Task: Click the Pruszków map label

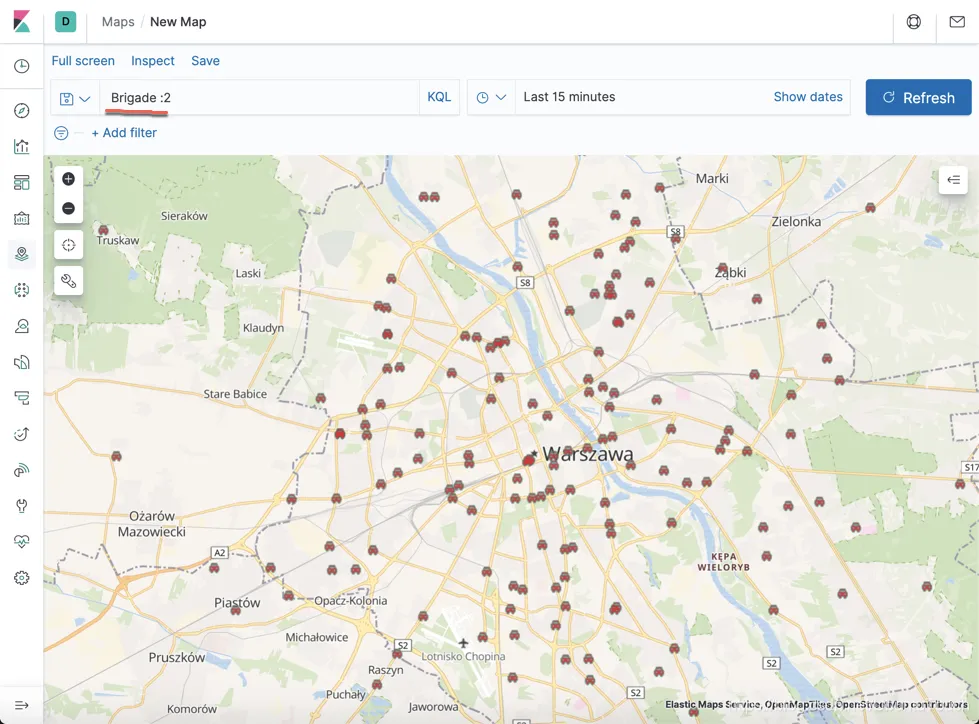Action: tap(177, 657)
